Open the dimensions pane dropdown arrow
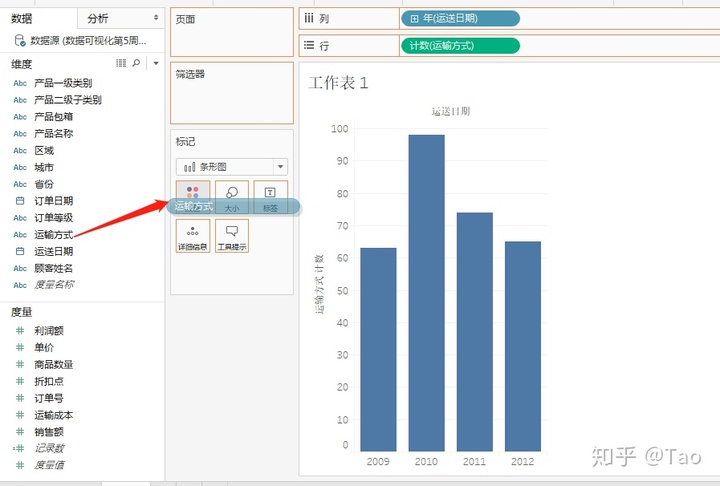The image size is (720, 486). (156, 63)
